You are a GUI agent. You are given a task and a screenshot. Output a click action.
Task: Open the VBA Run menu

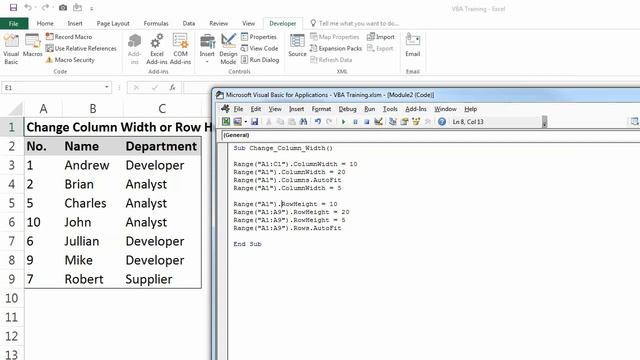pyautogui.click(x=369, y=109)
